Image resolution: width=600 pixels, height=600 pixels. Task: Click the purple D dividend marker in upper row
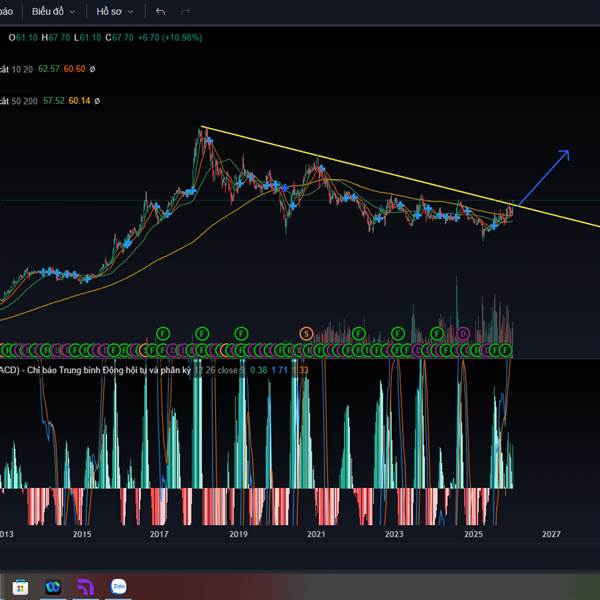463,334
